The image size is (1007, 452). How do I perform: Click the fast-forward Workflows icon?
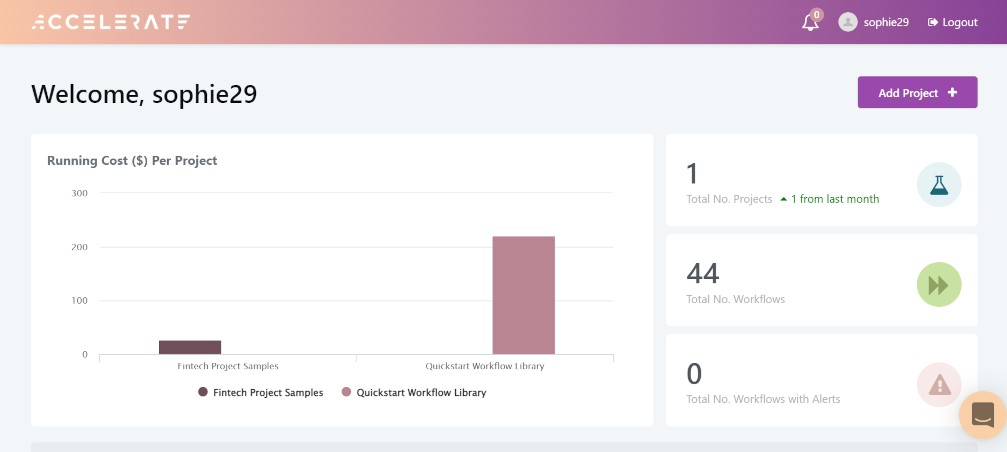tap(938, 285)
